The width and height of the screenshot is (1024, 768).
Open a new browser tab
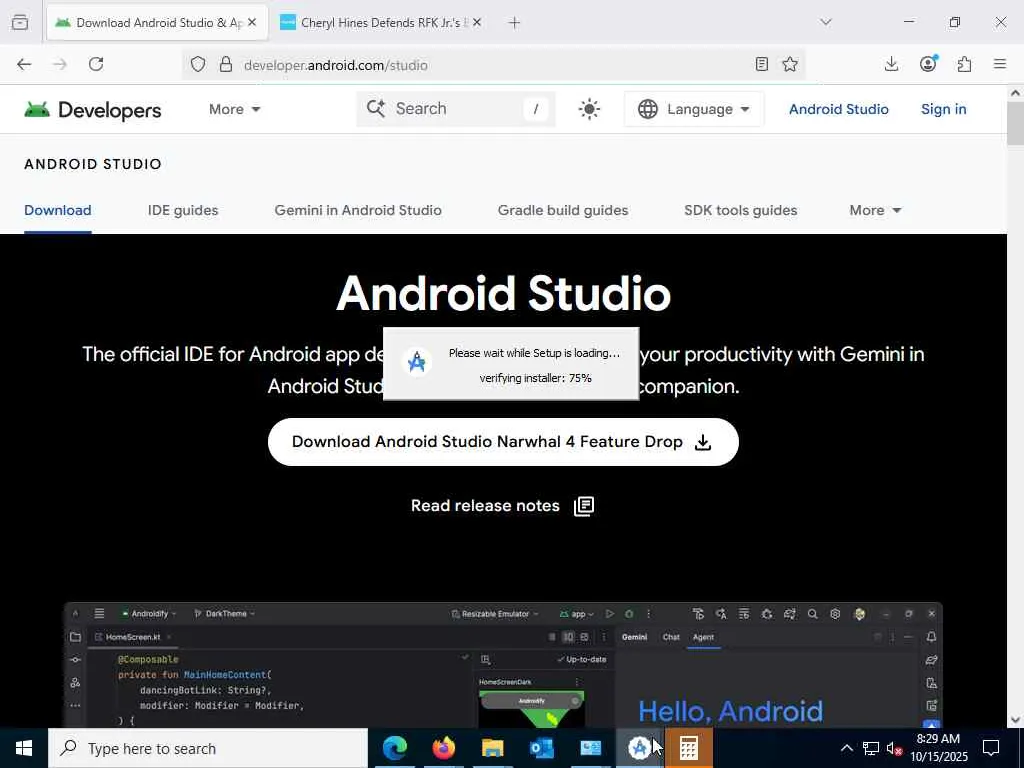click(515, 23)
